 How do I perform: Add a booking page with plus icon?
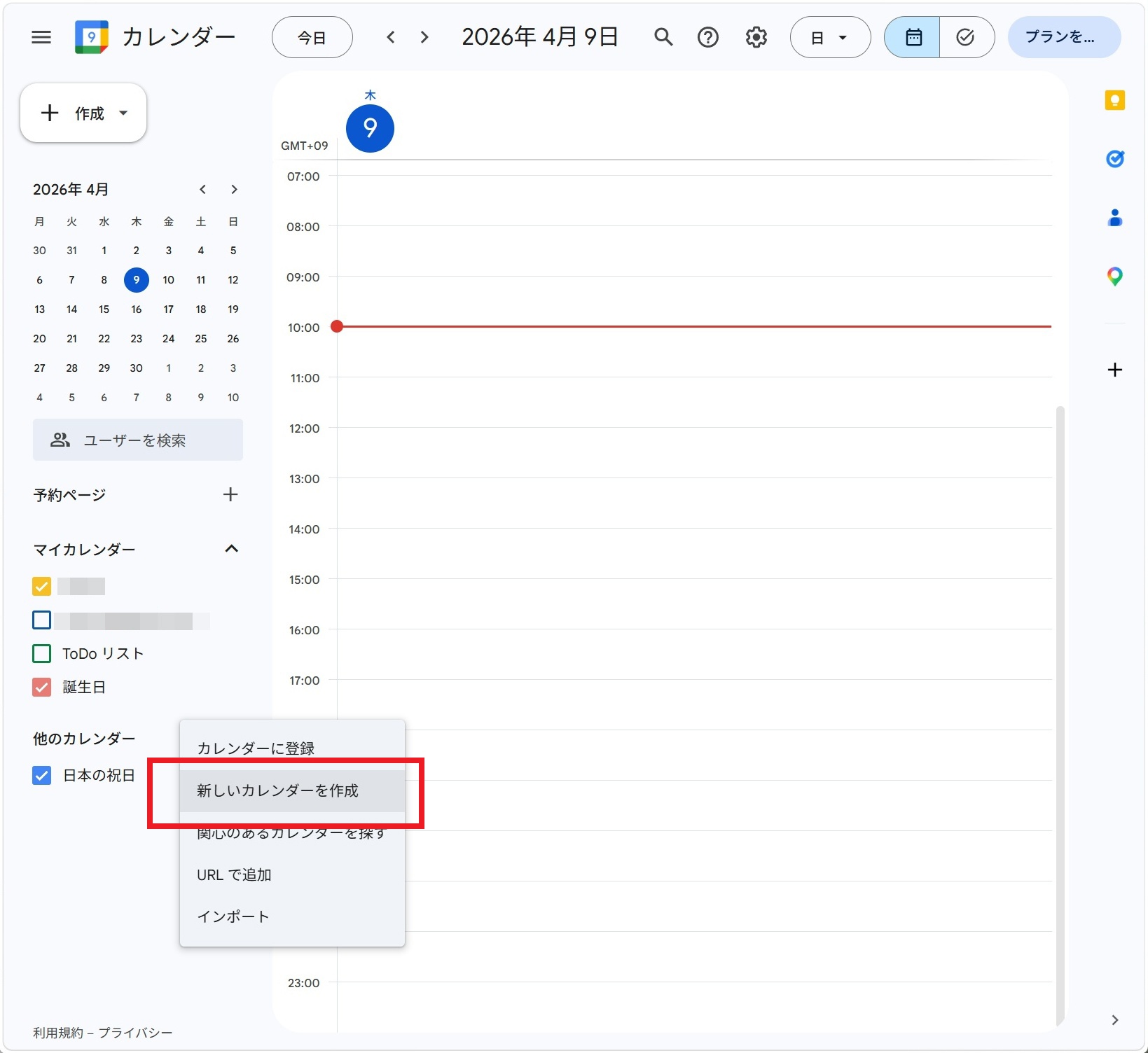[230, 495]
